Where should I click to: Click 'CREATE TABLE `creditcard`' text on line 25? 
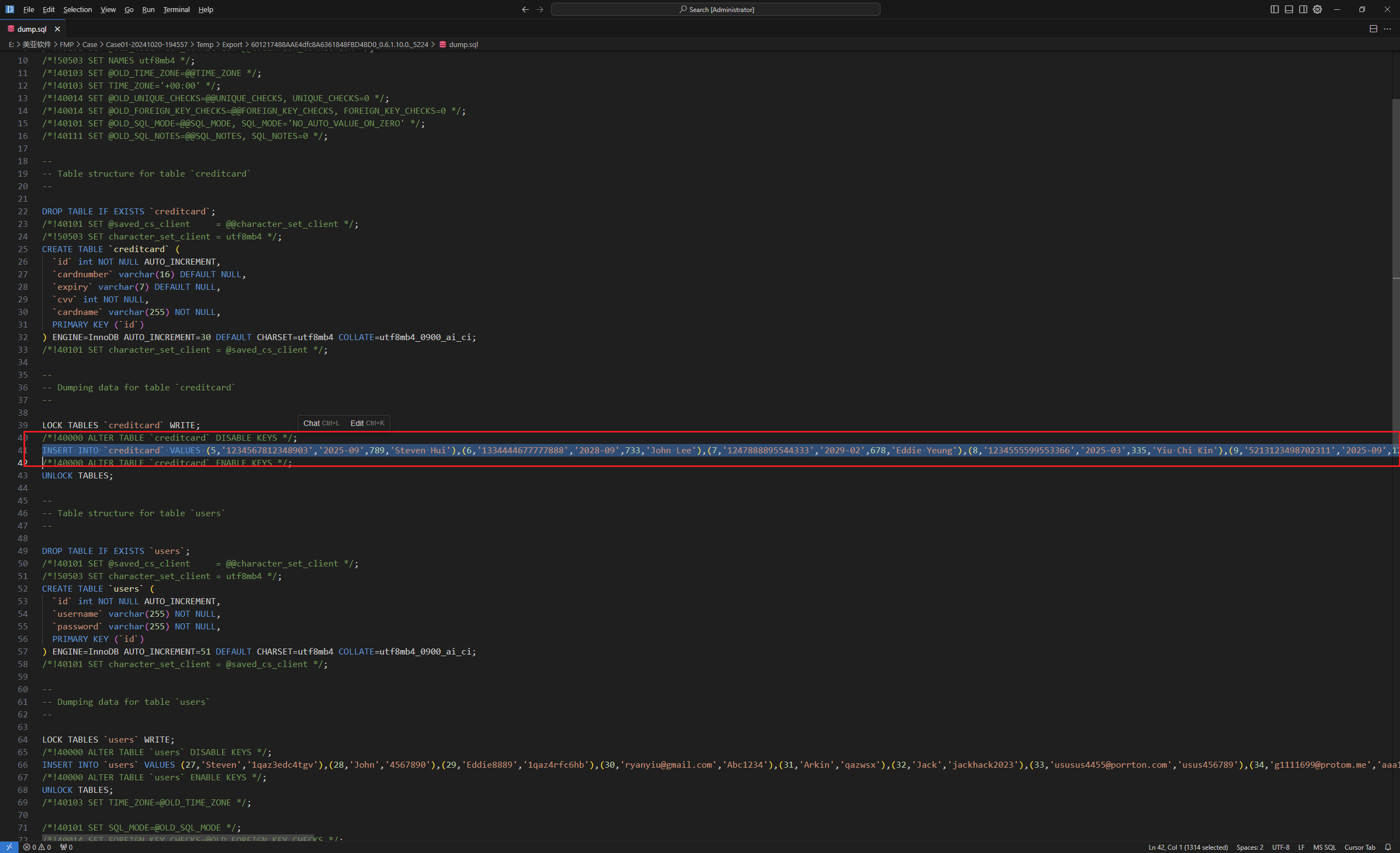105,249
